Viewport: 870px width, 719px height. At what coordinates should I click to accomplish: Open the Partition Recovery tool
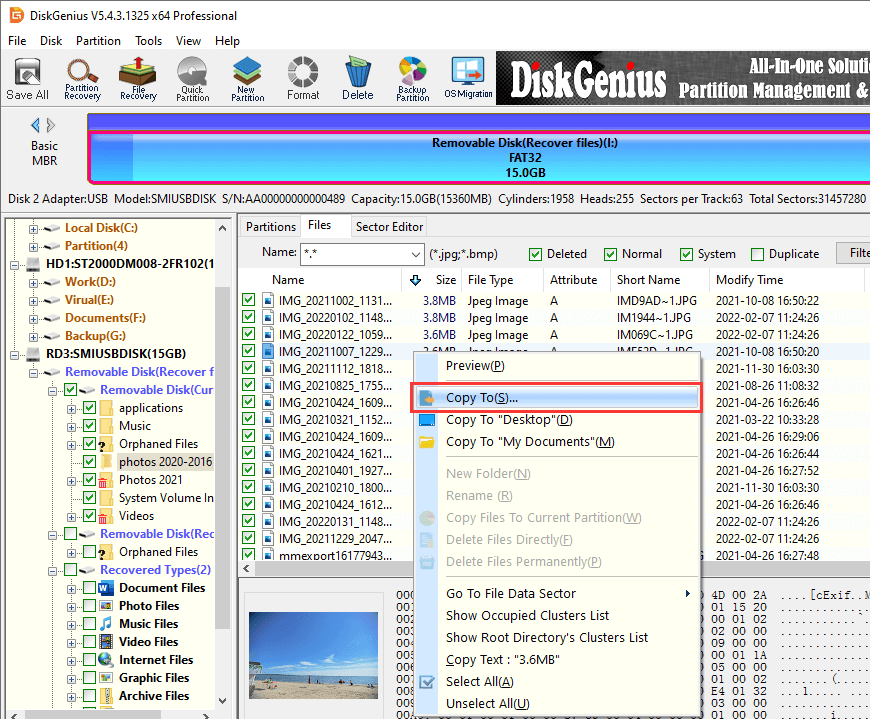(x=82, y=79)
